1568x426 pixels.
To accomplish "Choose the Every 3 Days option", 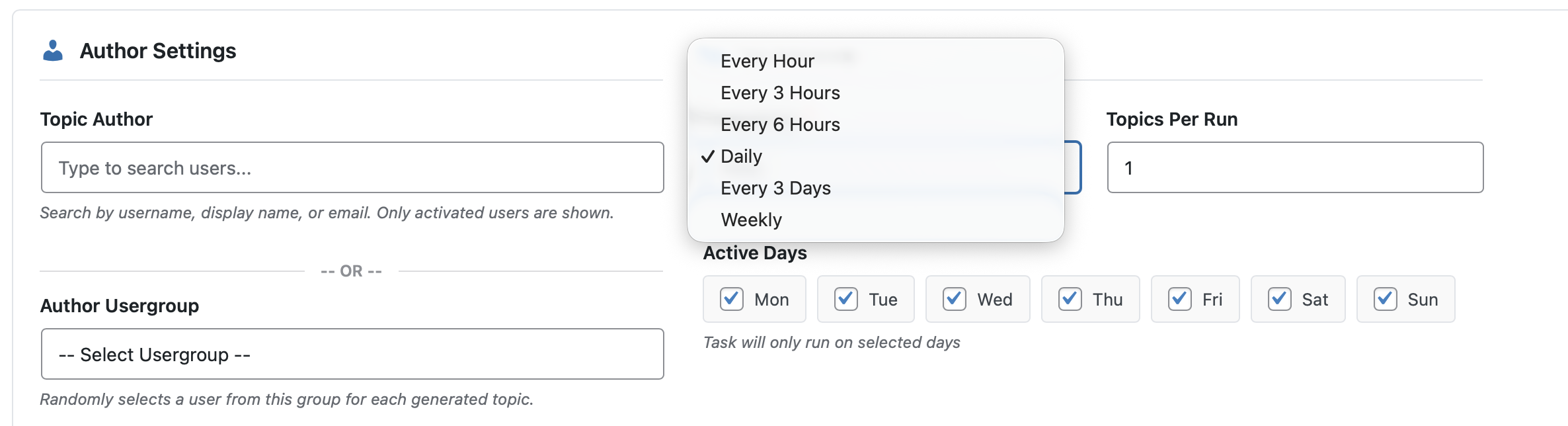I will tap(775, 188).
